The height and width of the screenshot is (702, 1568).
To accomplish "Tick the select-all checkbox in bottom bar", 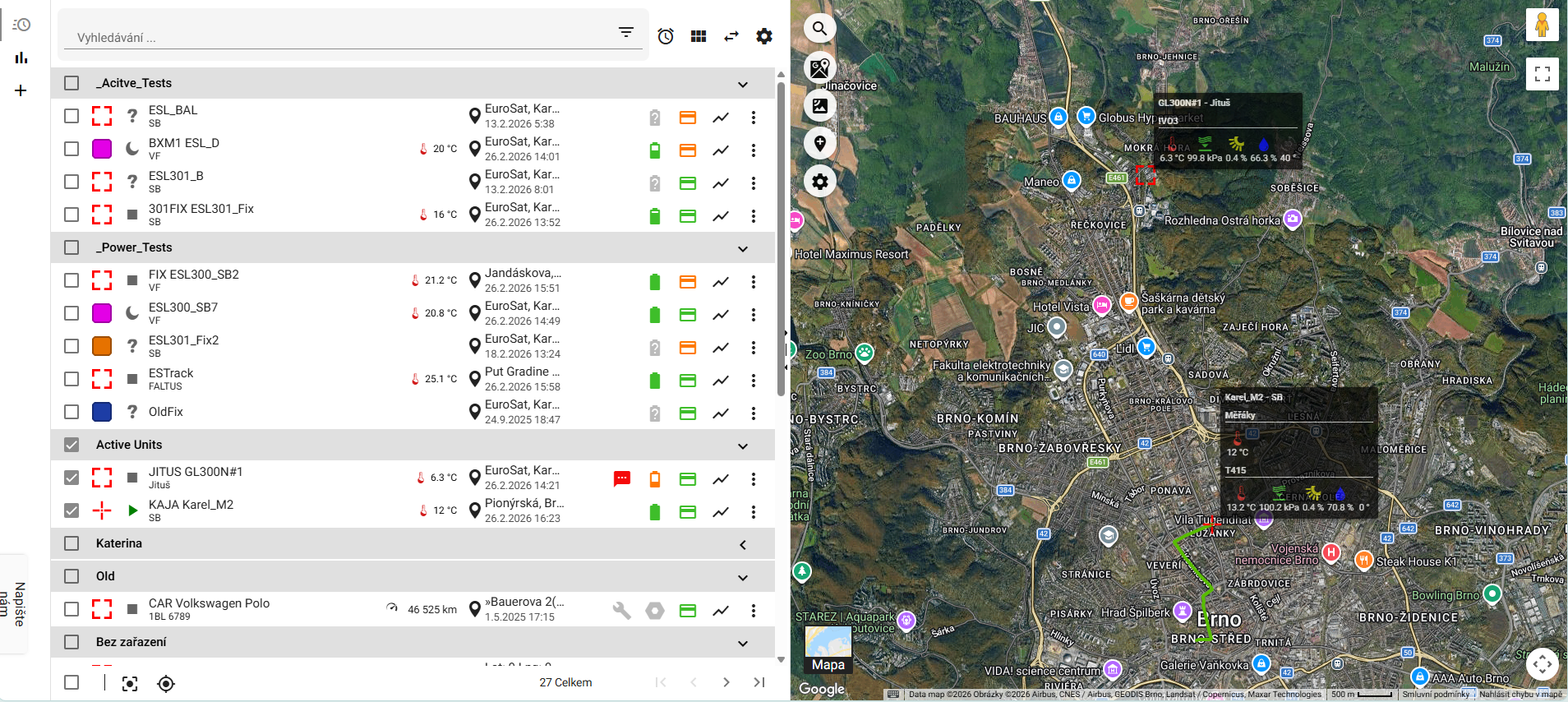I will [71, 682].
